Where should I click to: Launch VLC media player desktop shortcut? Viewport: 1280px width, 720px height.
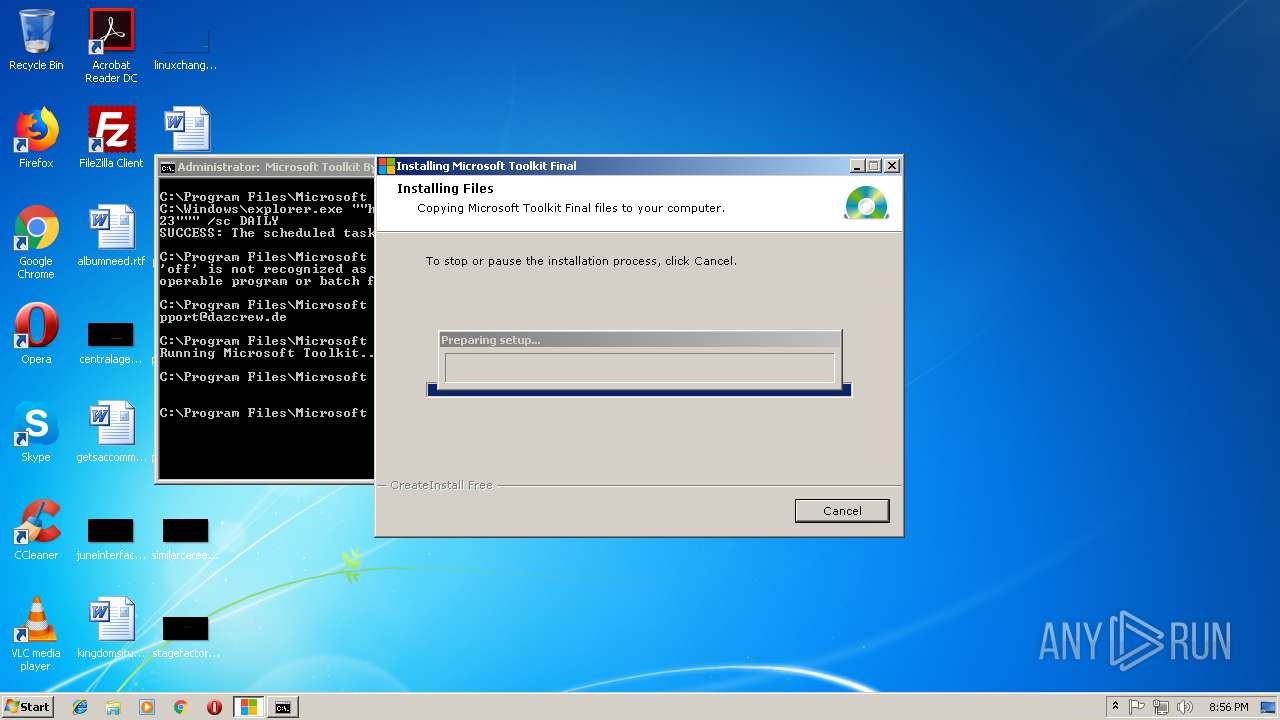(36, 634)
